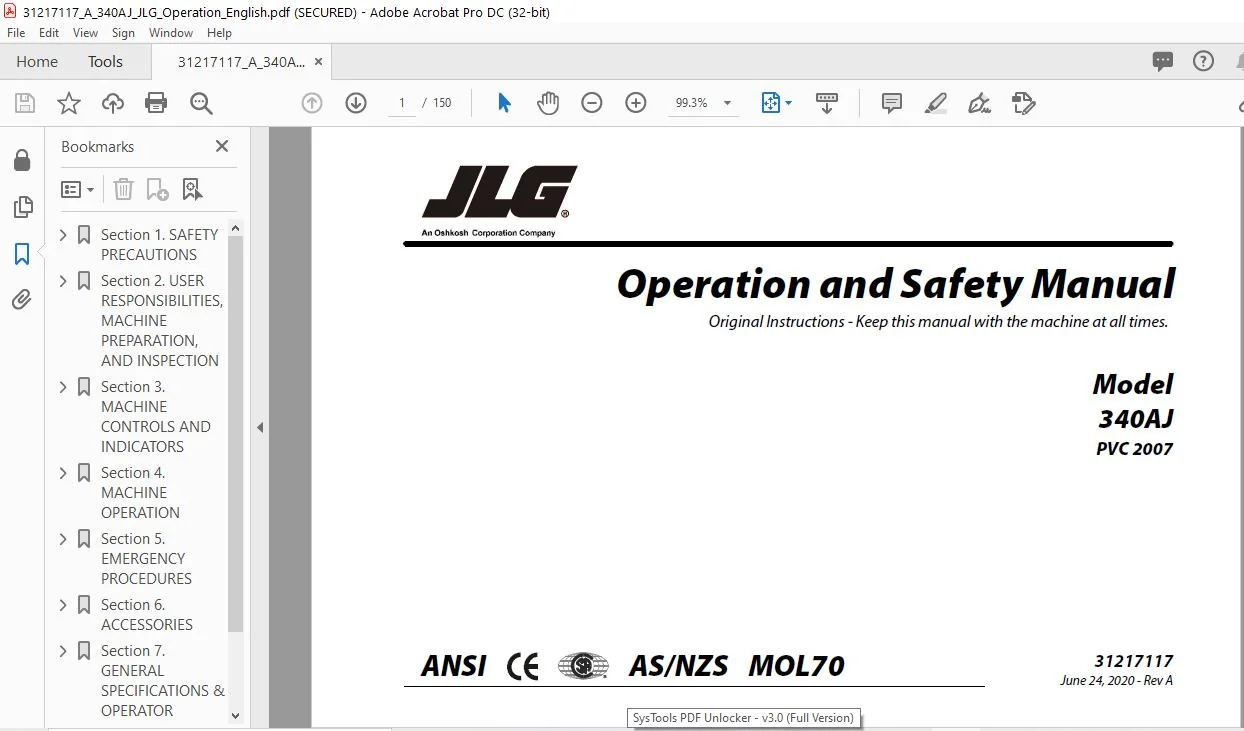This screenshot has height=731, width=1244.
Task: Open the security lock panel
Action: pyautogui.click(x=22, y=160)
